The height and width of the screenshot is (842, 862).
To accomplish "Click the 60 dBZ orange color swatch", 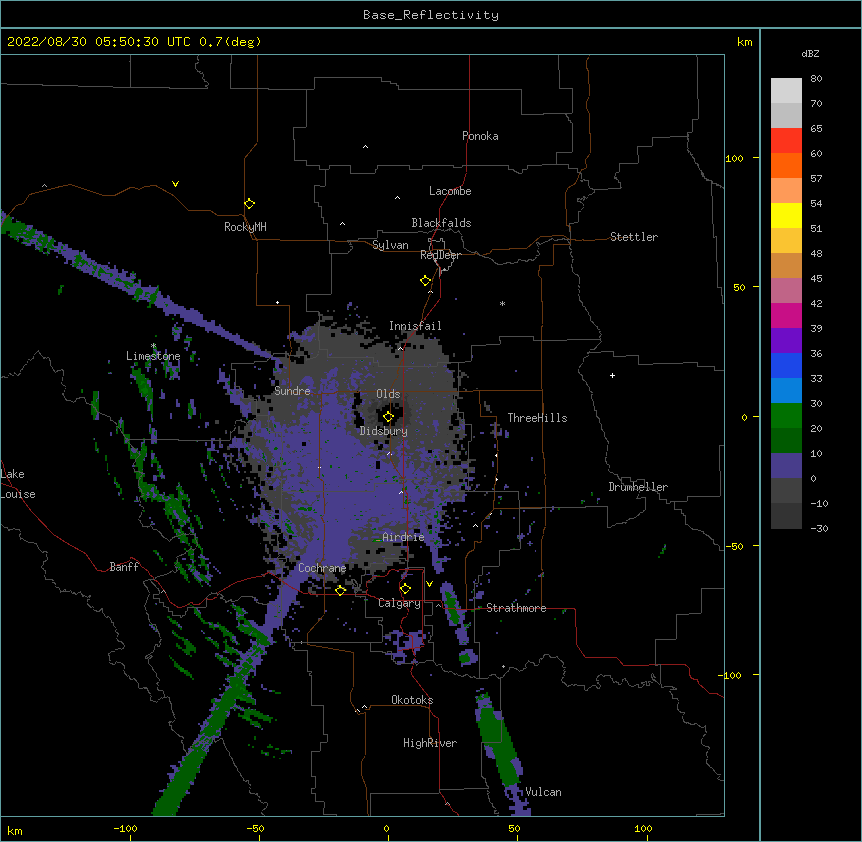I will (x=786, y=165).
